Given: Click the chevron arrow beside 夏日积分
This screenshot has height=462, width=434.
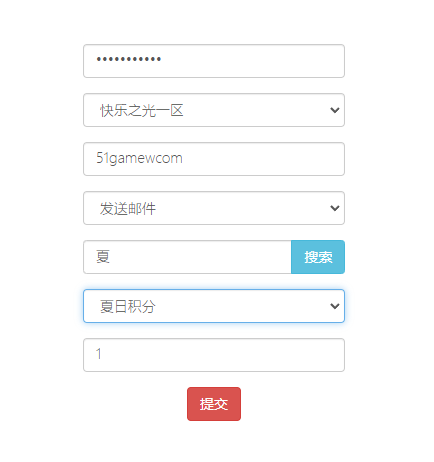Looking at the screenshot, I should click(334, 306).
